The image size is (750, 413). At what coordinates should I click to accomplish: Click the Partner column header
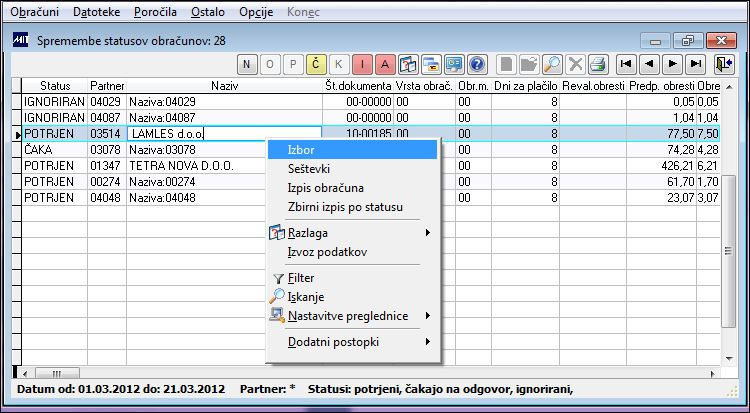click(x=107, y=86)
